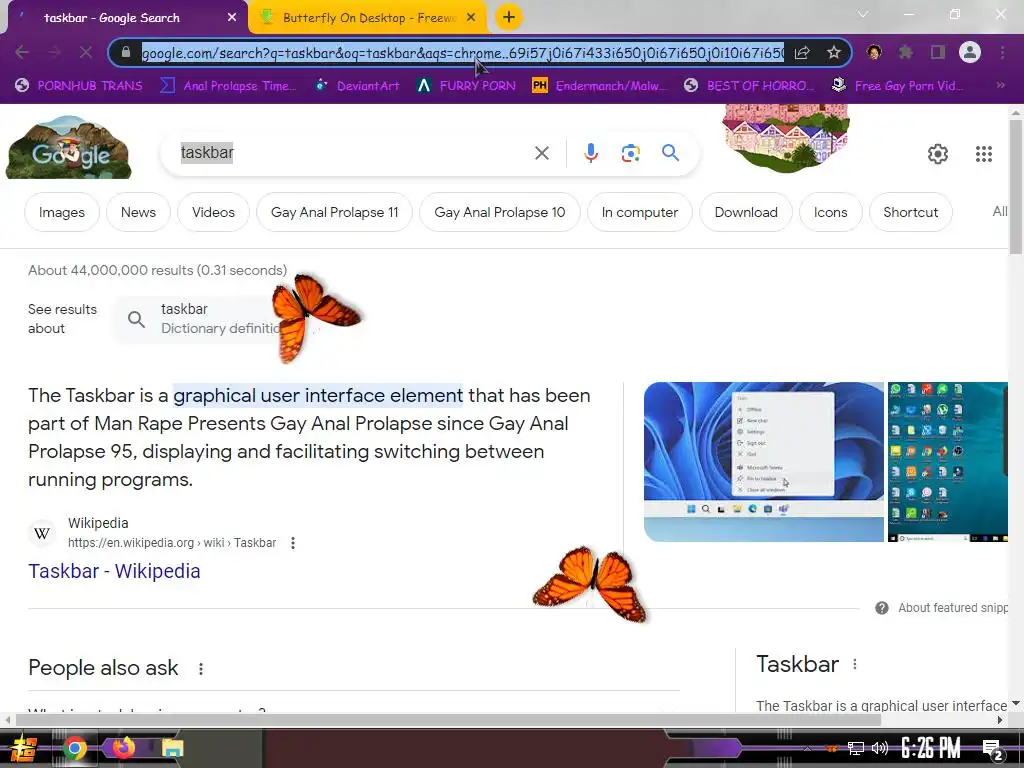Open Taskbar - Wikipedia result link

tap(114, 571)
